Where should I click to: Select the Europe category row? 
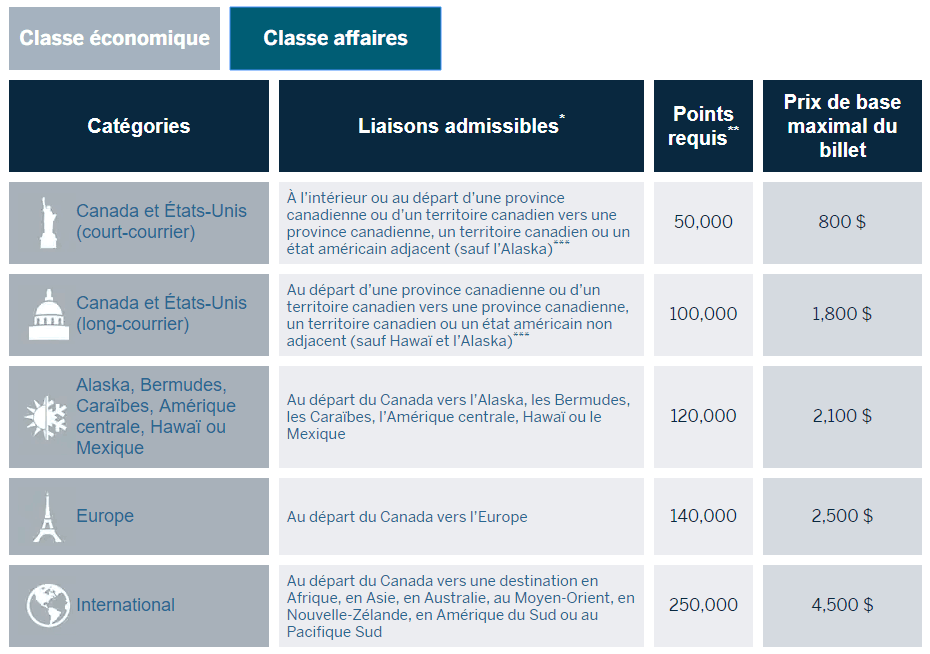(106, 516)
